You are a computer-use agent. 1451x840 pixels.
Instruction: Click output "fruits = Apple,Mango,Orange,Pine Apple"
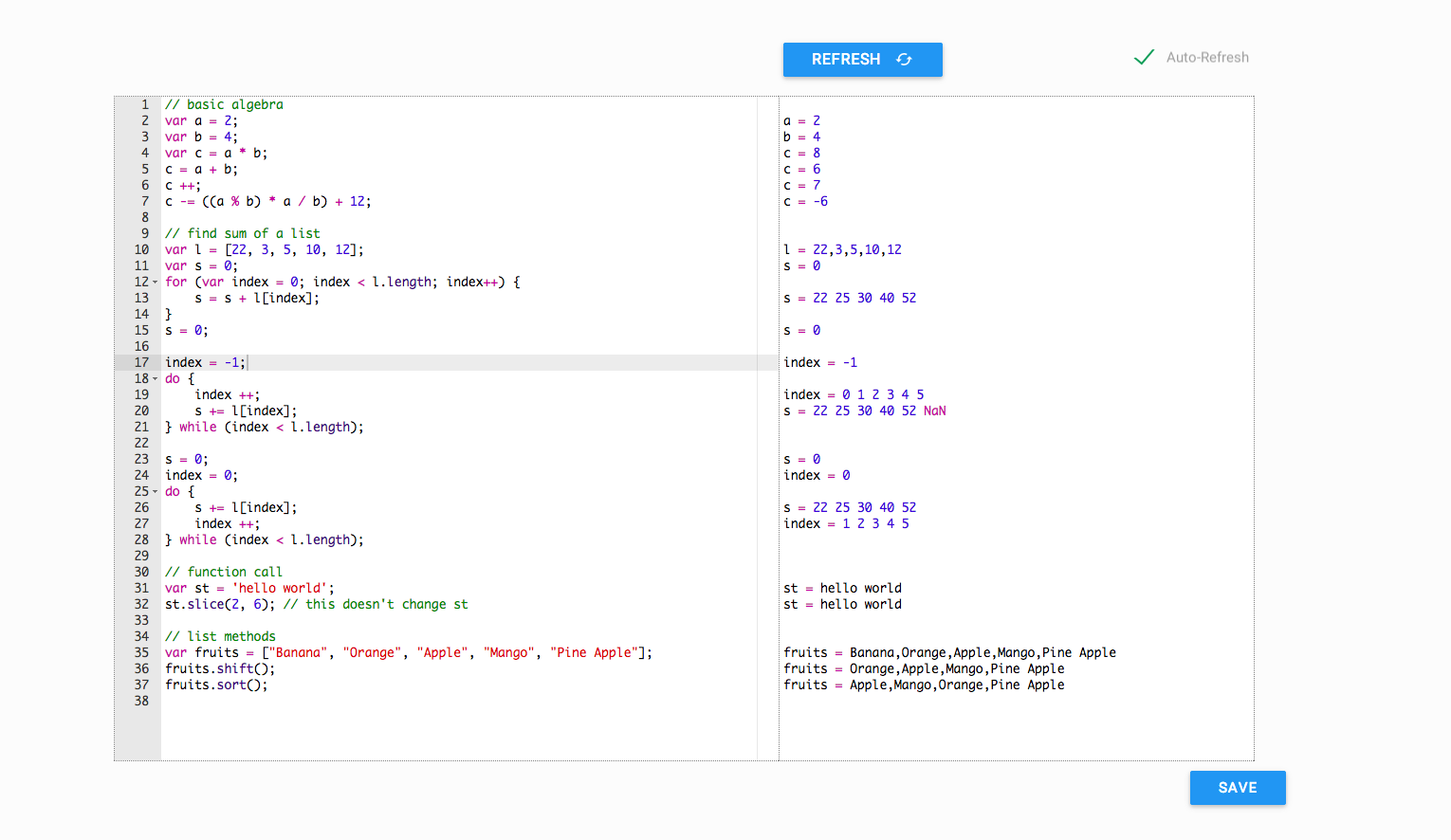pos(925,685)
